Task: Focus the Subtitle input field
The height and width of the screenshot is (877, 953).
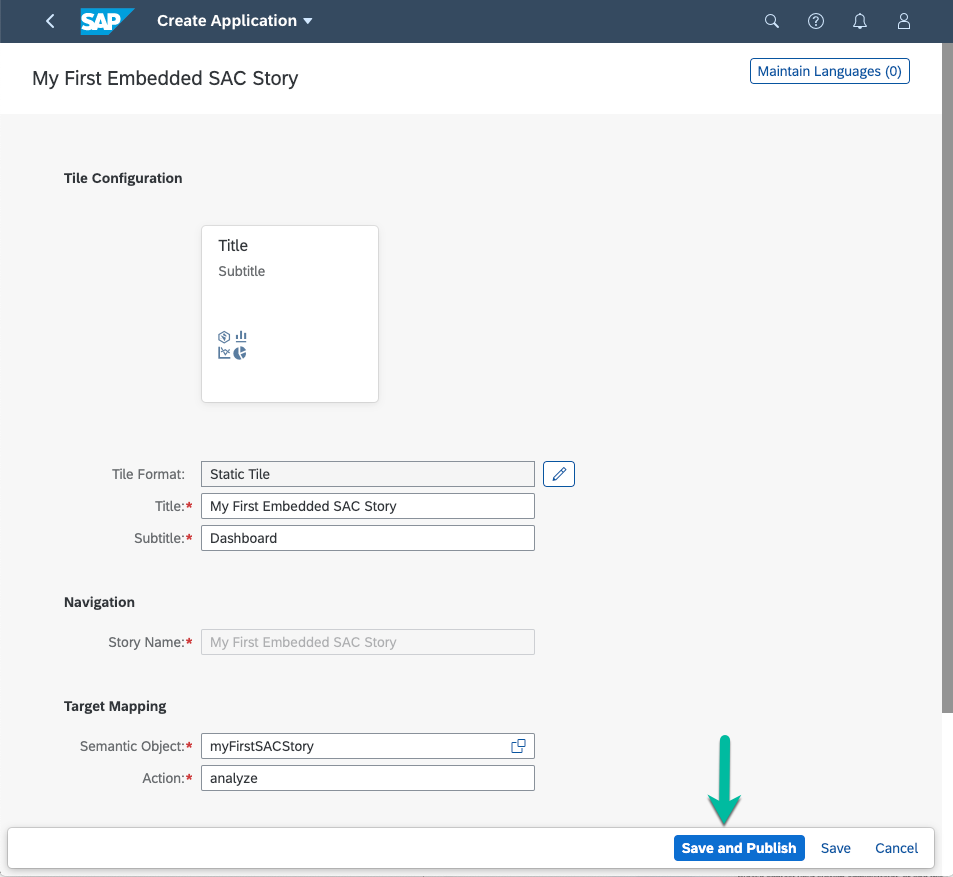Action: (368, 538)
